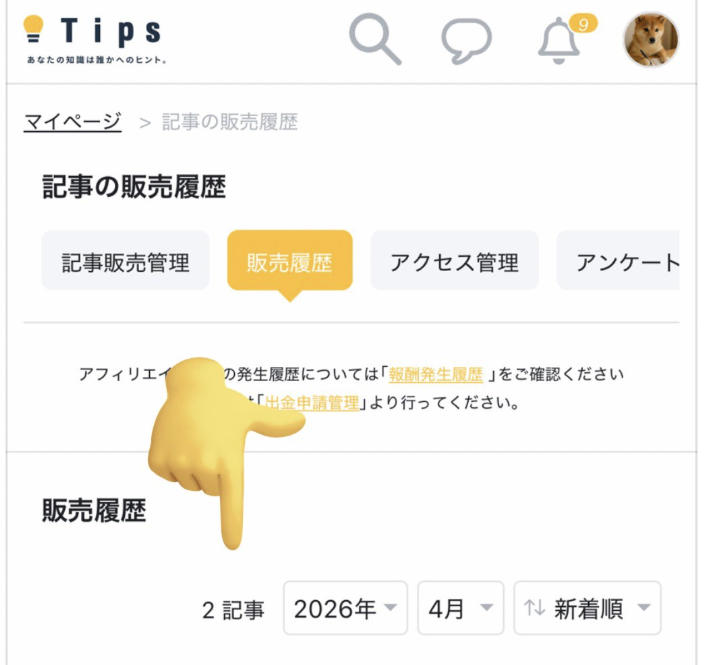The width and height of the screenshot is (708, 665).
Task: Click the orange notification count badge
Action: click(583, 24)
